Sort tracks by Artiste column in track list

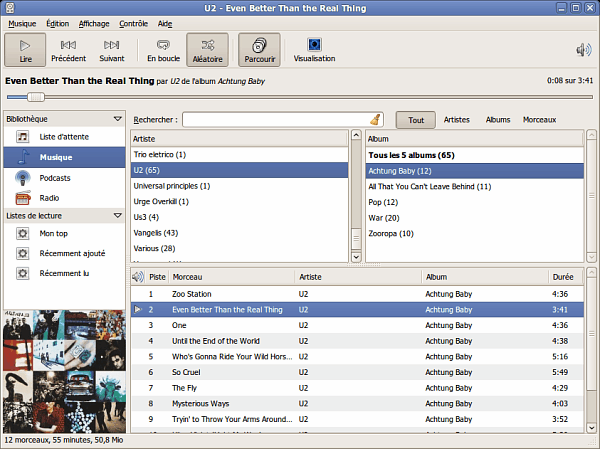tap(358, 277)
